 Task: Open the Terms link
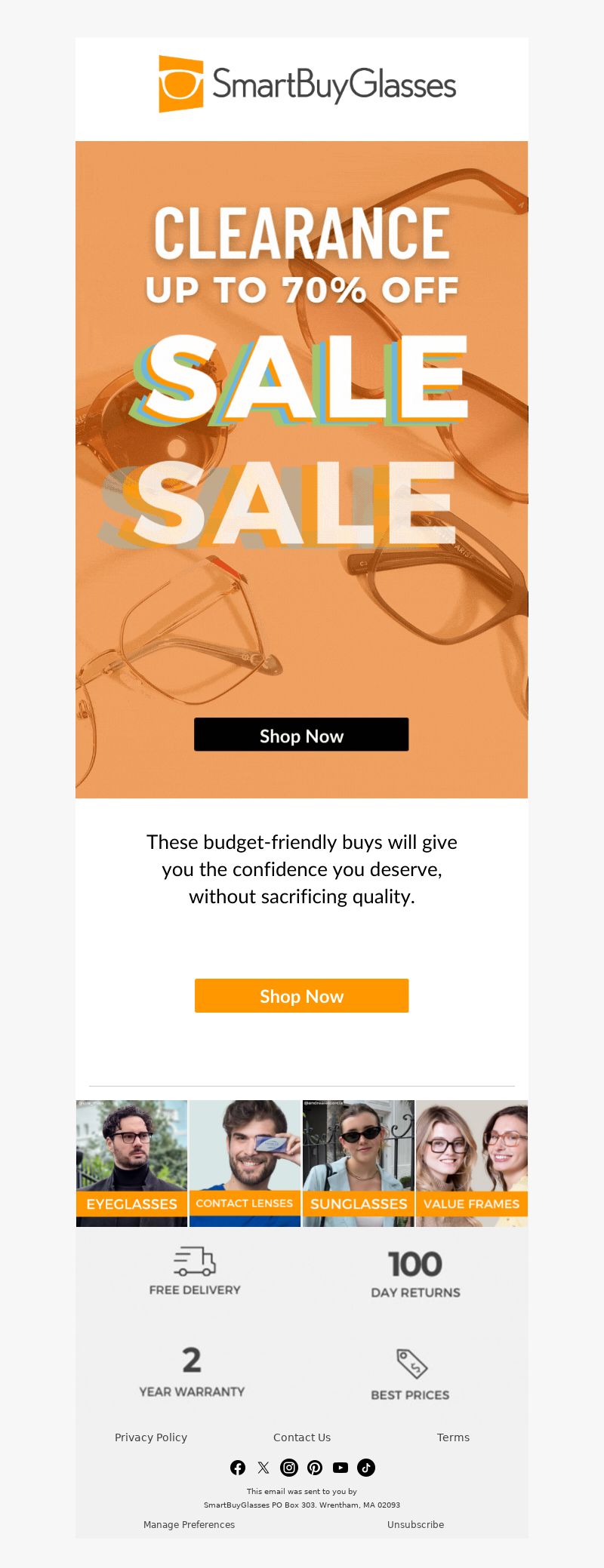point(453,1437)
